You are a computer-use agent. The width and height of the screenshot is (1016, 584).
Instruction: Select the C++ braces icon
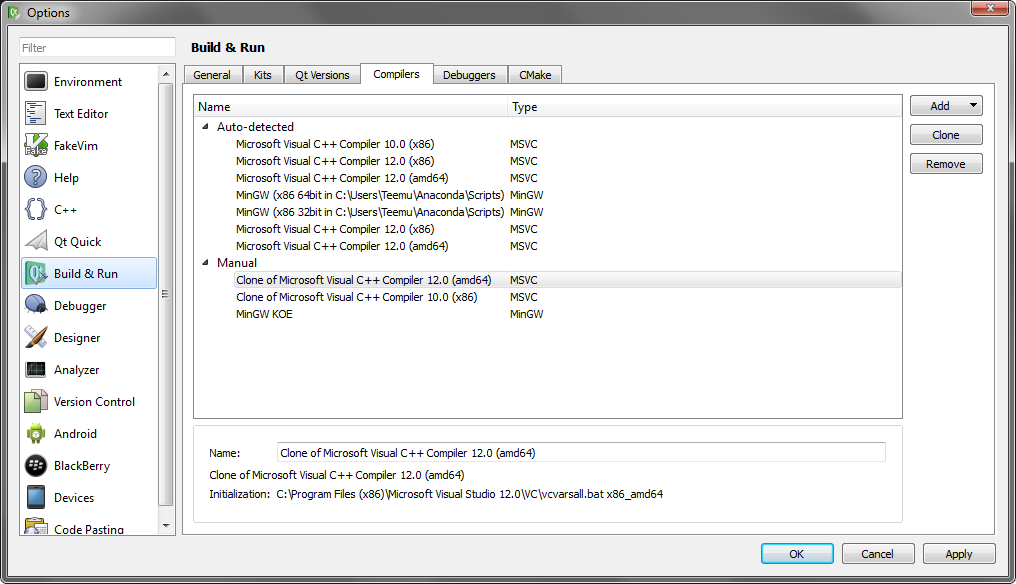click(x=36, y=209)
